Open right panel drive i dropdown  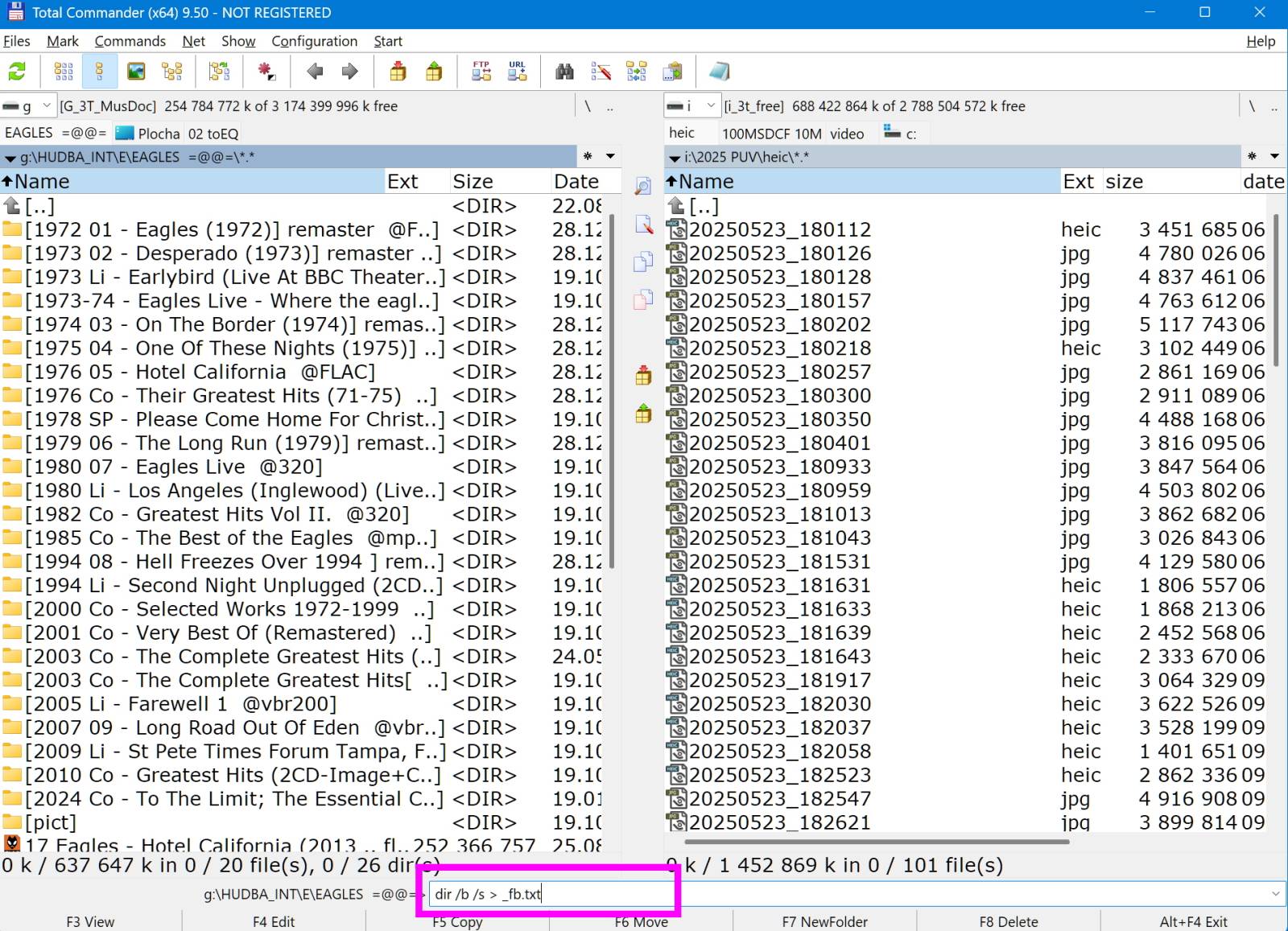(x=691, y=105)
